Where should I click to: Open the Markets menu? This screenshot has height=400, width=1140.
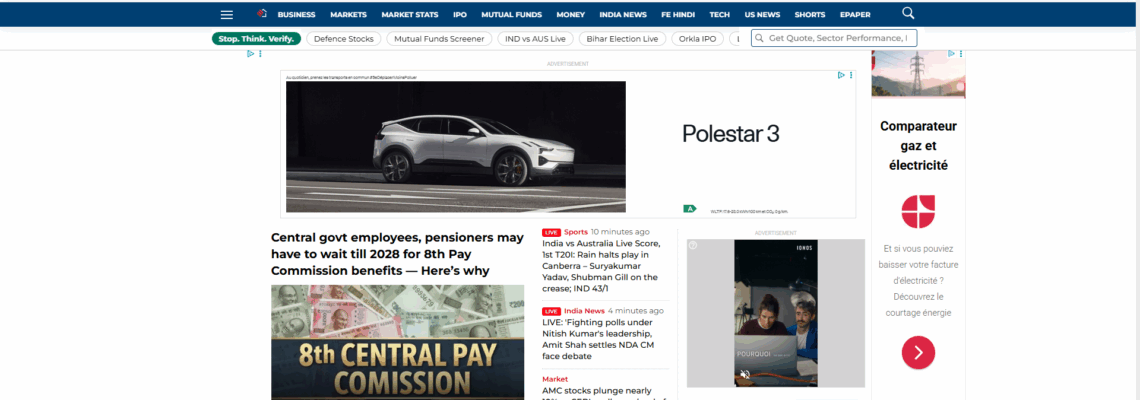(348, 15)
